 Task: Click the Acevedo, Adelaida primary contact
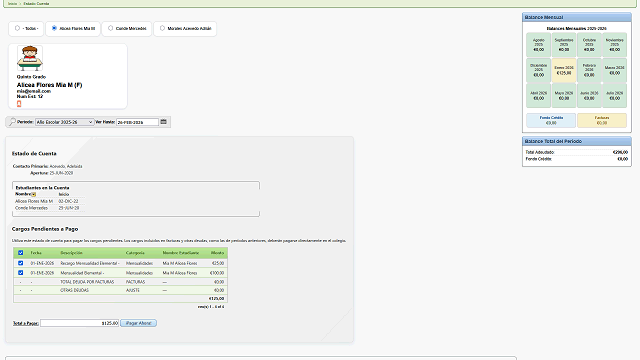click(x=66, y=166)
